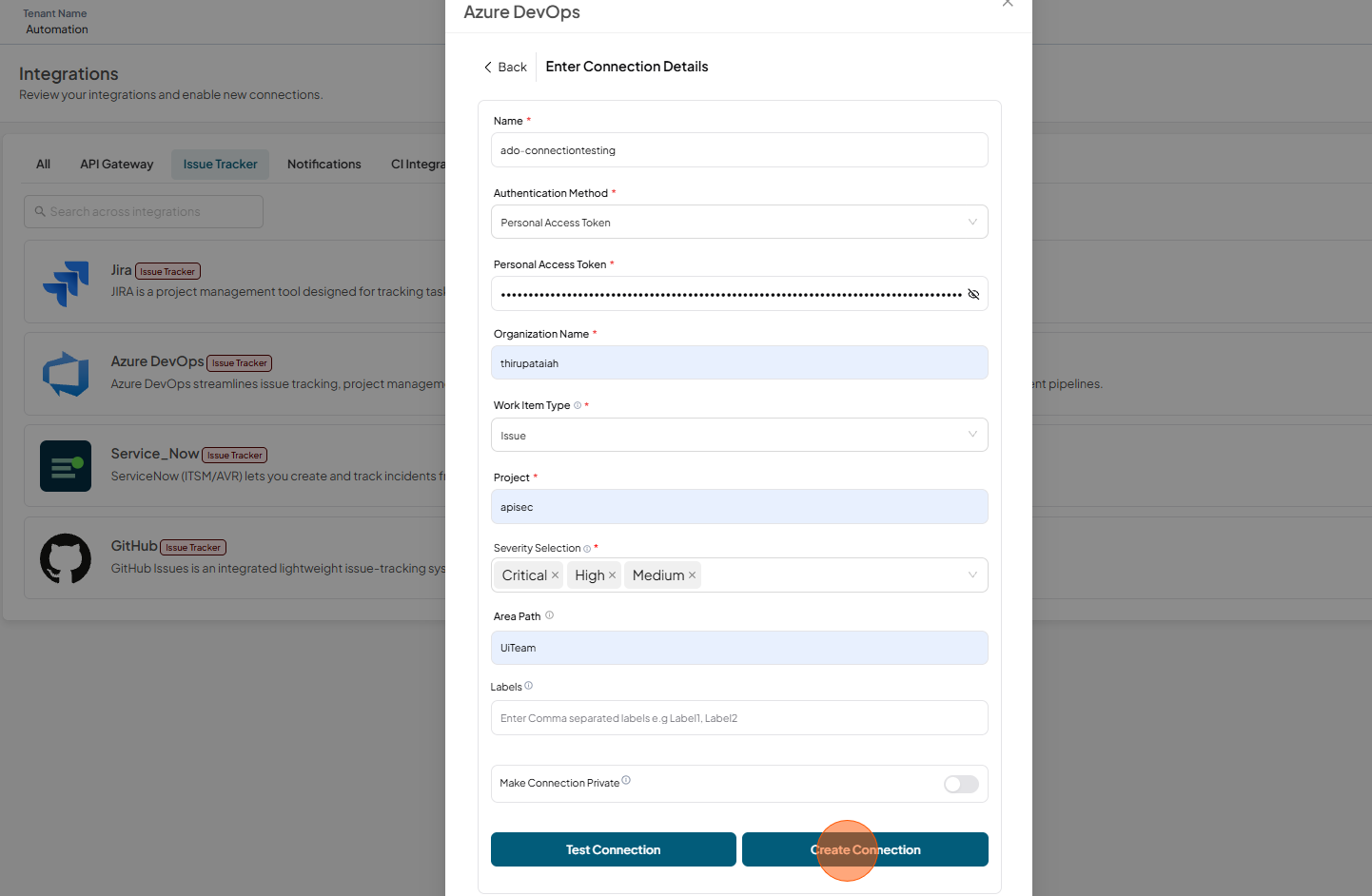The width and height of the screenshot is (1372, 896).
Task: Expand the Severity Selection dropdown arrow
Action: click(972, 575)
